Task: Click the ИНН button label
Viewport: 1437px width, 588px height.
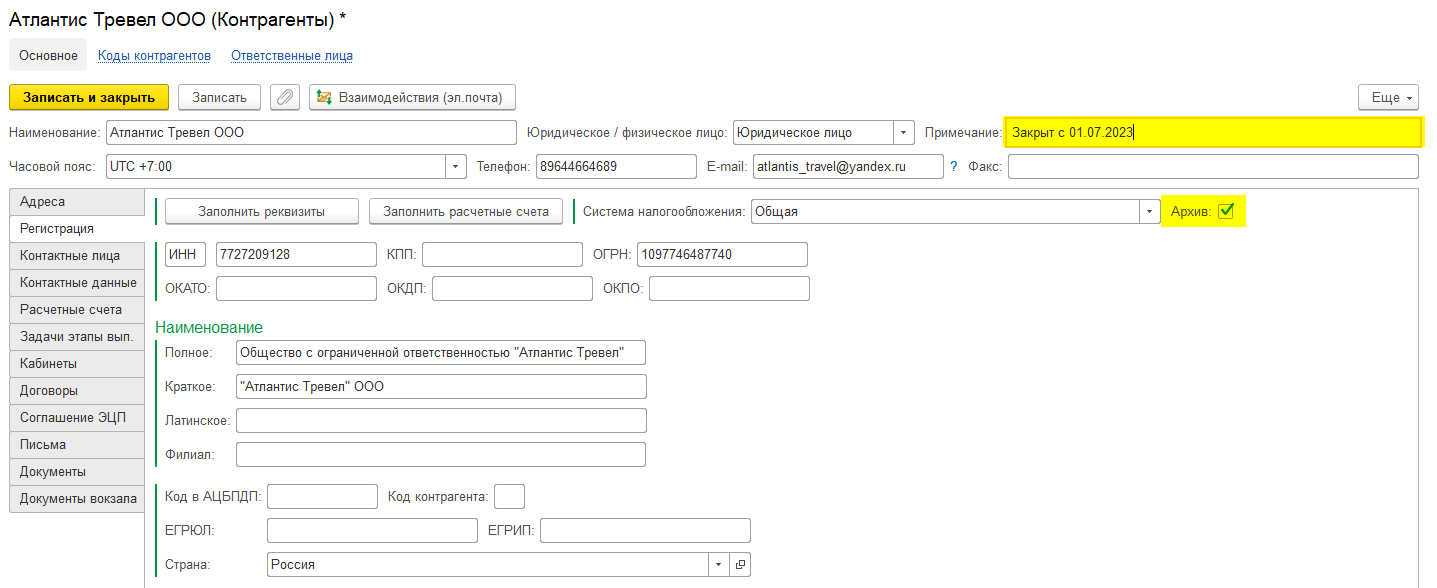Action: (184, 255)
